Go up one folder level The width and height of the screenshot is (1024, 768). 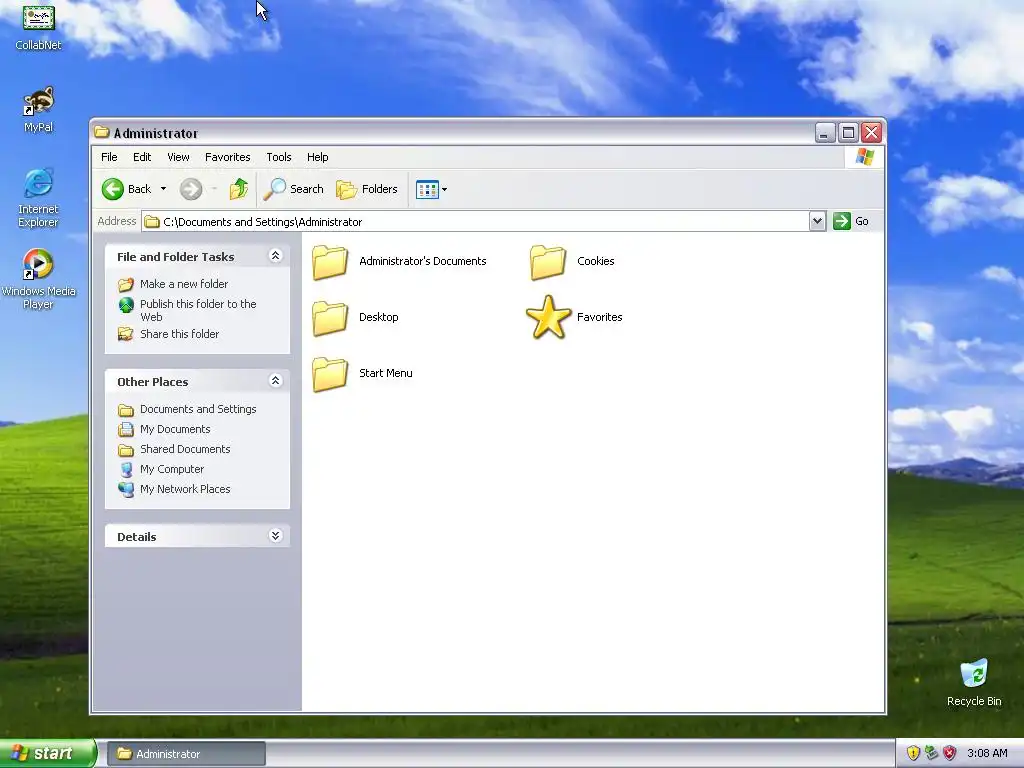[238, 189]
